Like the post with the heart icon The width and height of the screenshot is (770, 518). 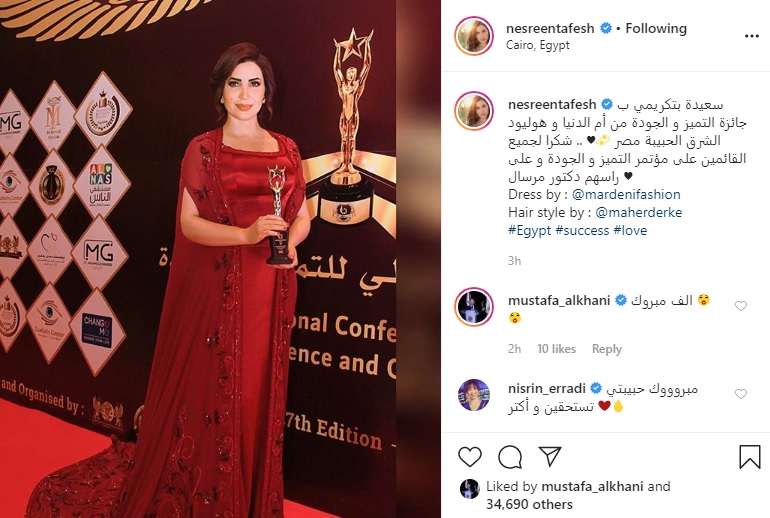[470, 457]
